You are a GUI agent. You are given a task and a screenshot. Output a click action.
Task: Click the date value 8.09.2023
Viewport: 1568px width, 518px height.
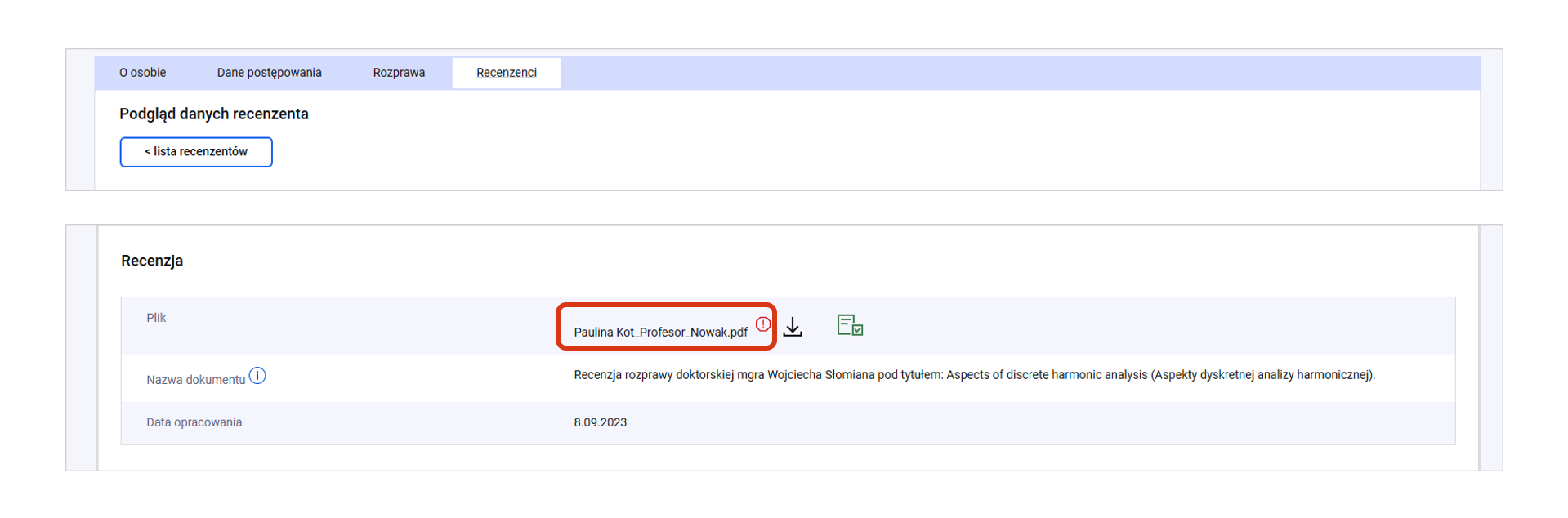tap(600, 422)
